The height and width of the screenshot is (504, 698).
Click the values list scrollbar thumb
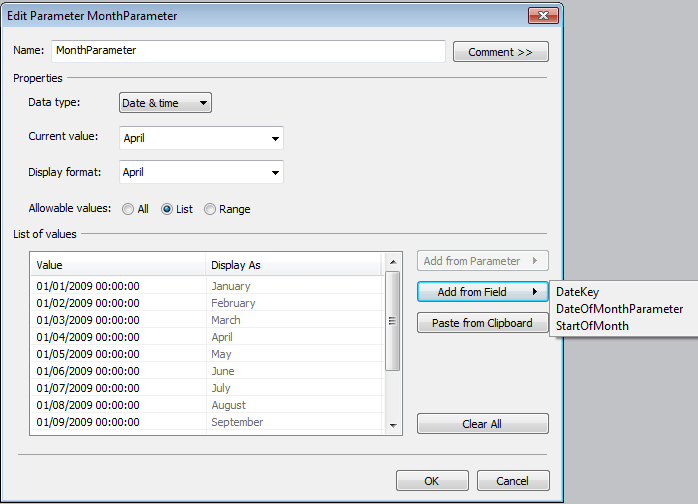(x=393, y=321)
